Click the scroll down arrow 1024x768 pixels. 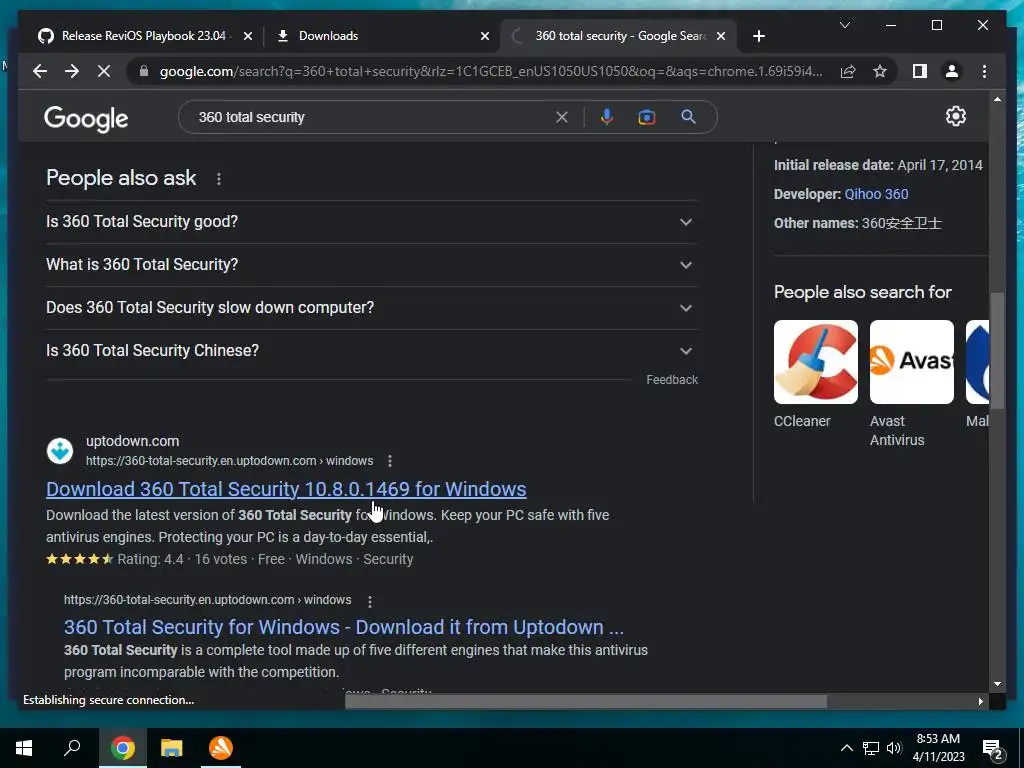997,684
